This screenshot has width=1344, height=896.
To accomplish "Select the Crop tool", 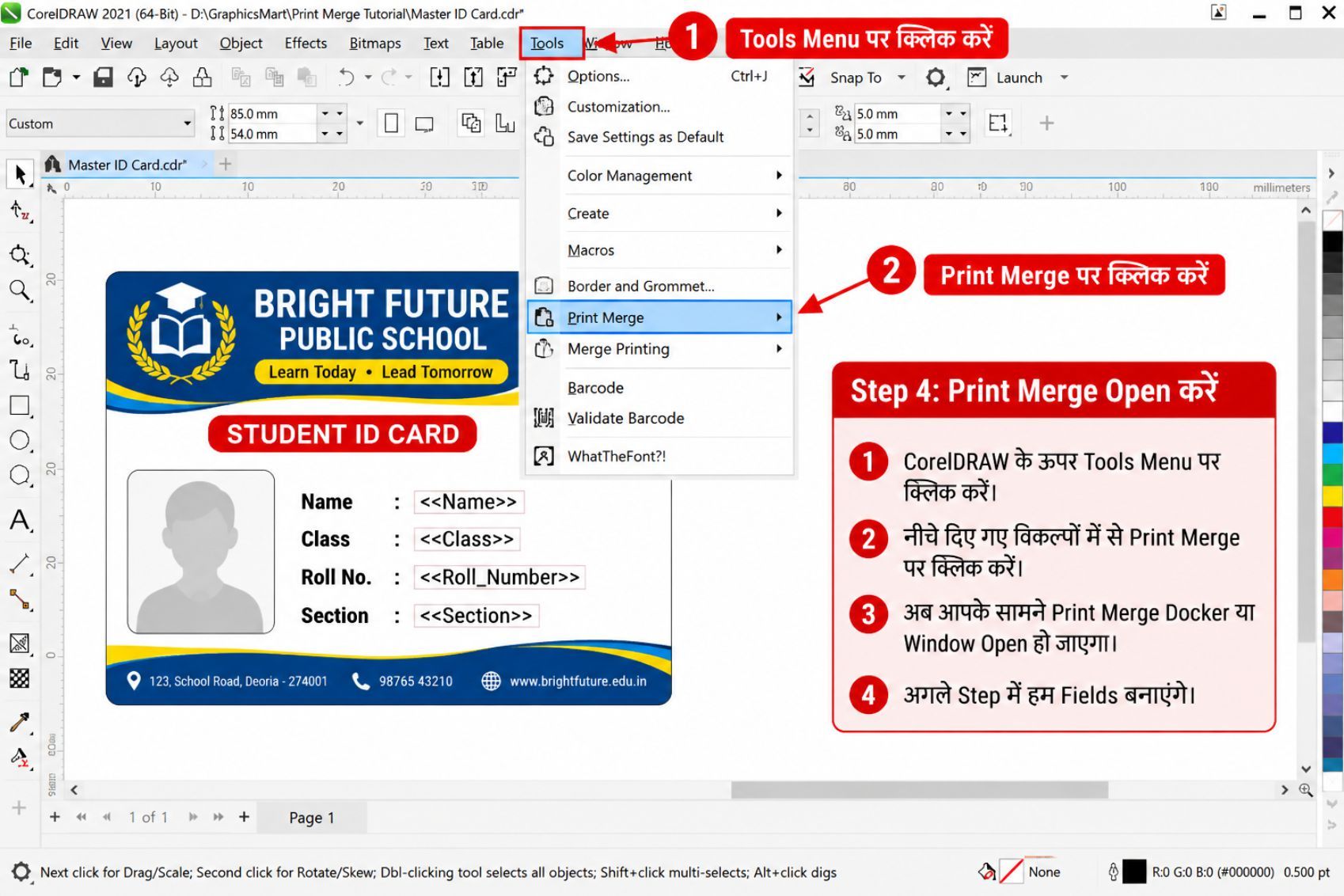I will tap(20, 254).
